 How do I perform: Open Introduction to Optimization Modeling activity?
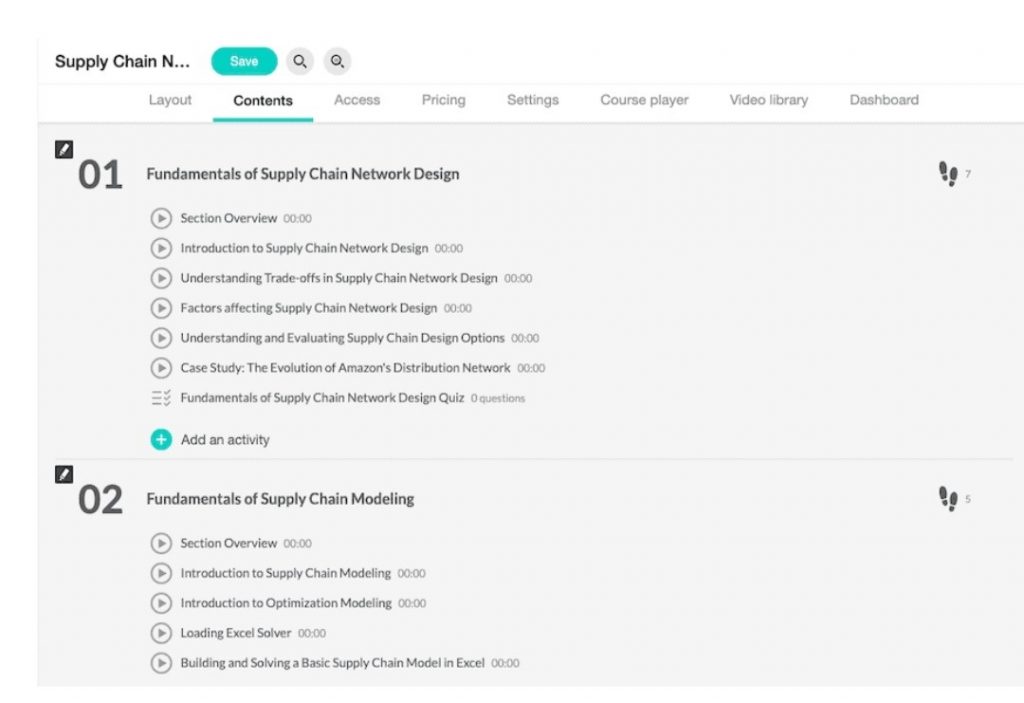coord(286,603)
